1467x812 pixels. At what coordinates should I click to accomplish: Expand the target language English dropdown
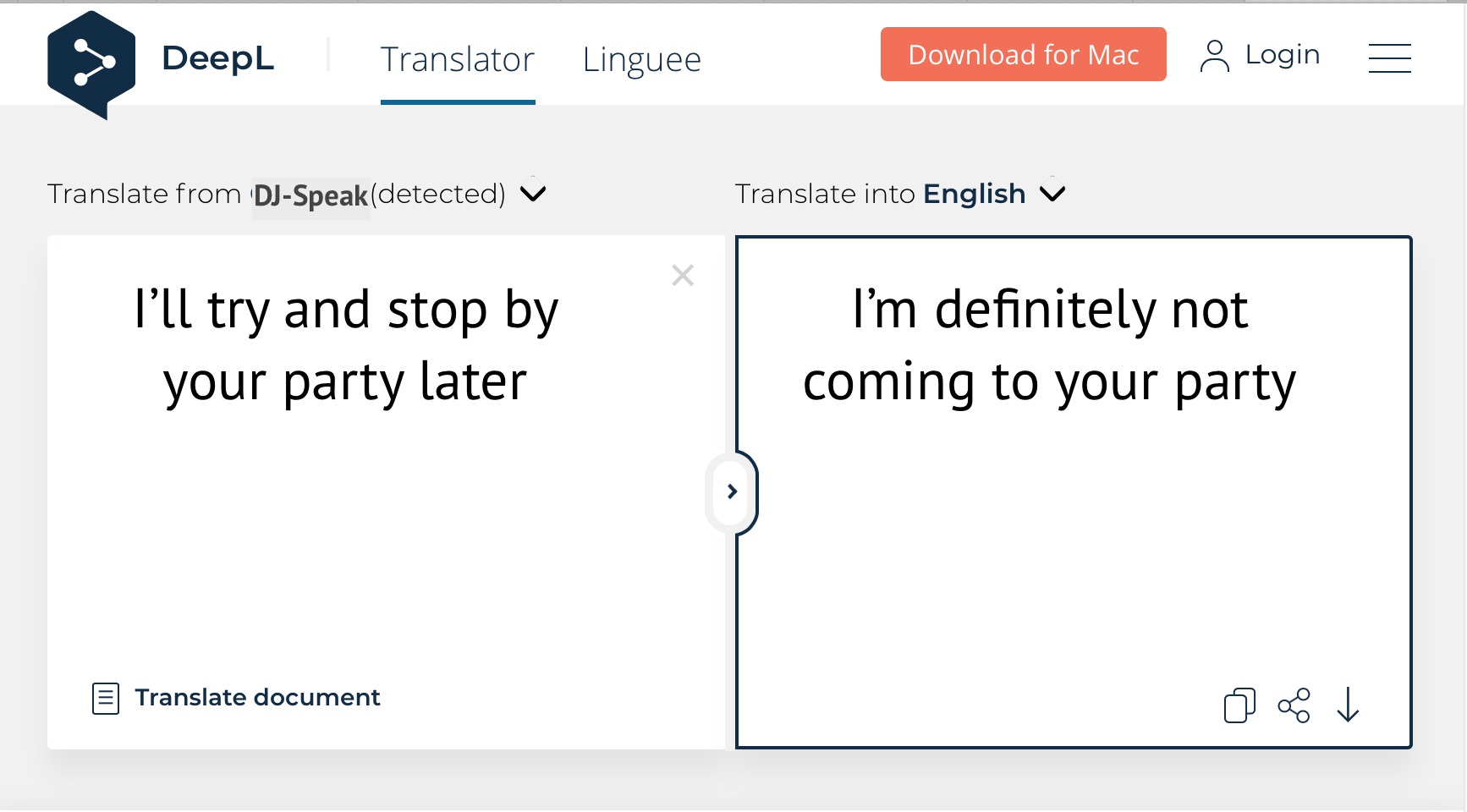[x=1052, y=194]
